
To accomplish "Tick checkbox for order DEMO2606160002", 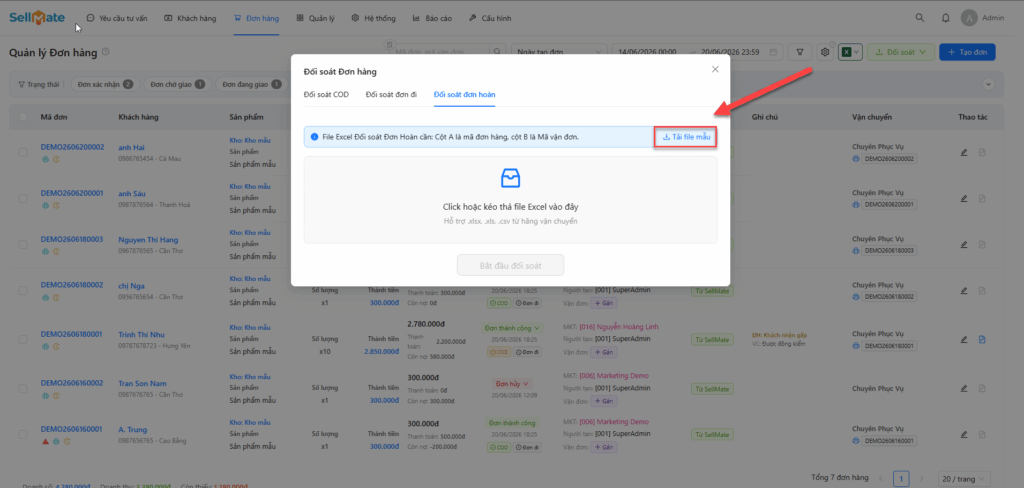I will 23,388.
